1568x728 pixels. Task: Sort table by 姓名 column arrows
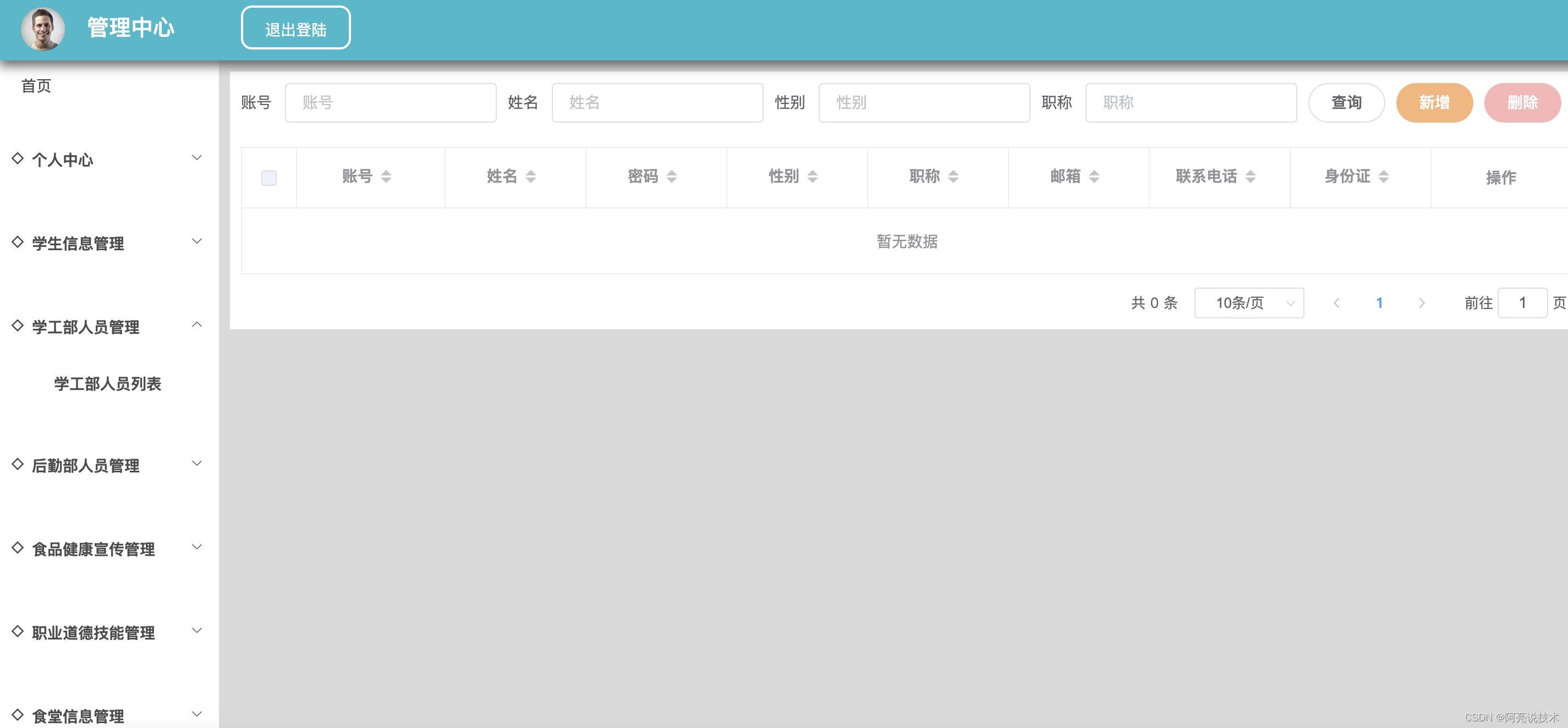pyautogui.click(x=531, y=177)
